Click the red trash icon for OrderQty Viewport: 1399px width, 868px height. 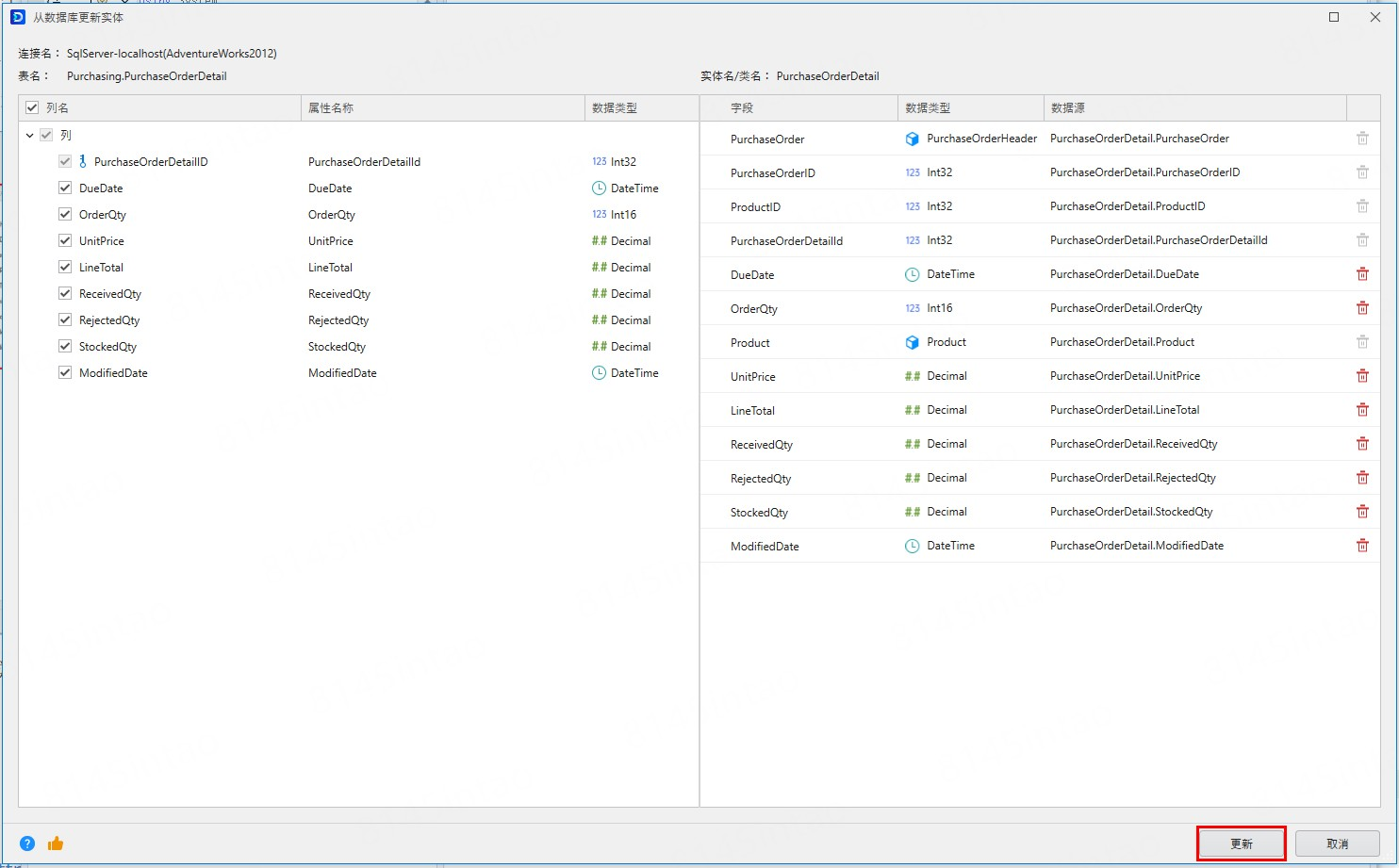coord(1362,308)
